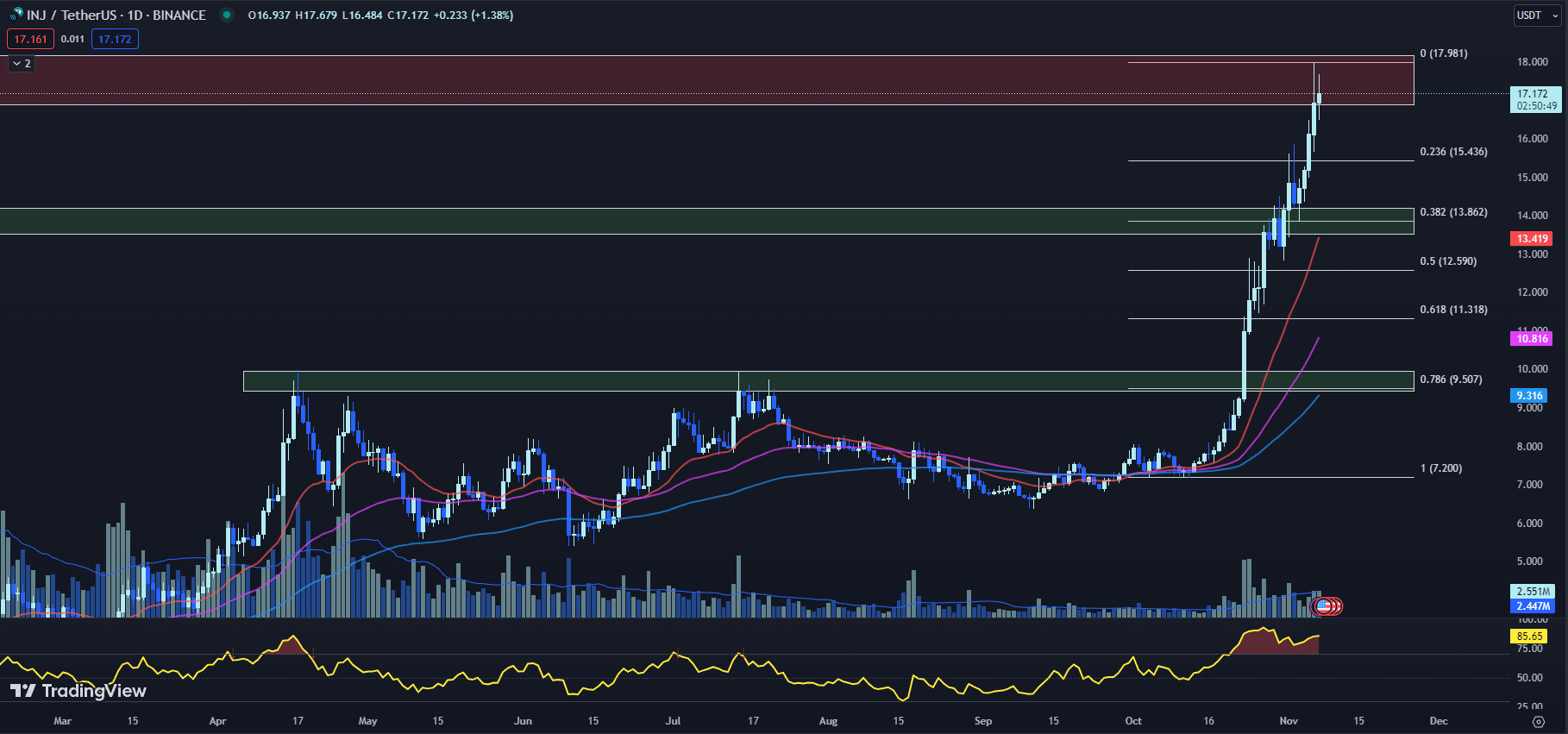Click the red 17.161 sell price button
Screen dimensions: 1568x734
pyautogui.click(x=30, y=39)
